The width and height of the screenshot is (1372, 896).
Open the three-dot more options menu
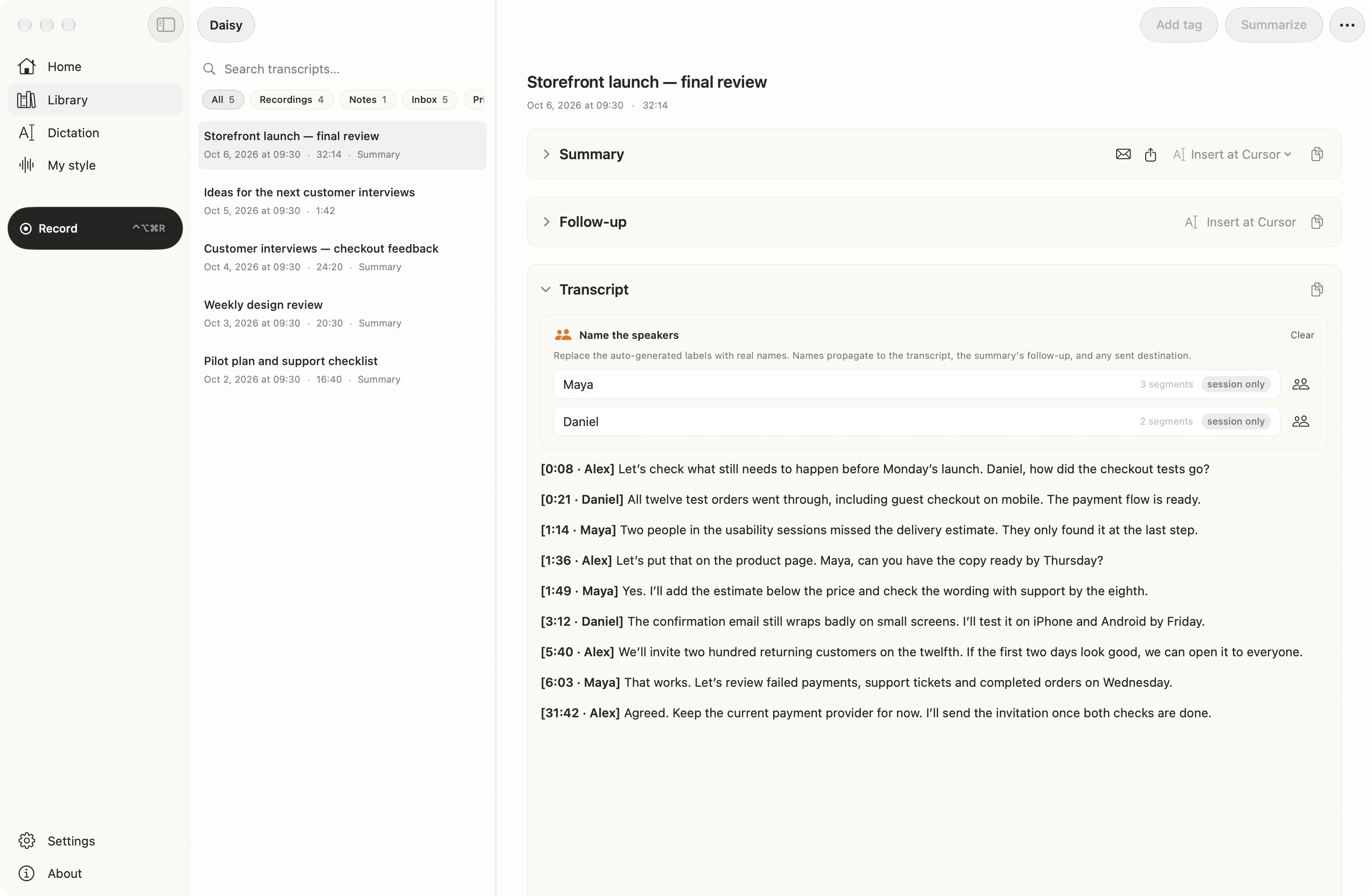1347,25
